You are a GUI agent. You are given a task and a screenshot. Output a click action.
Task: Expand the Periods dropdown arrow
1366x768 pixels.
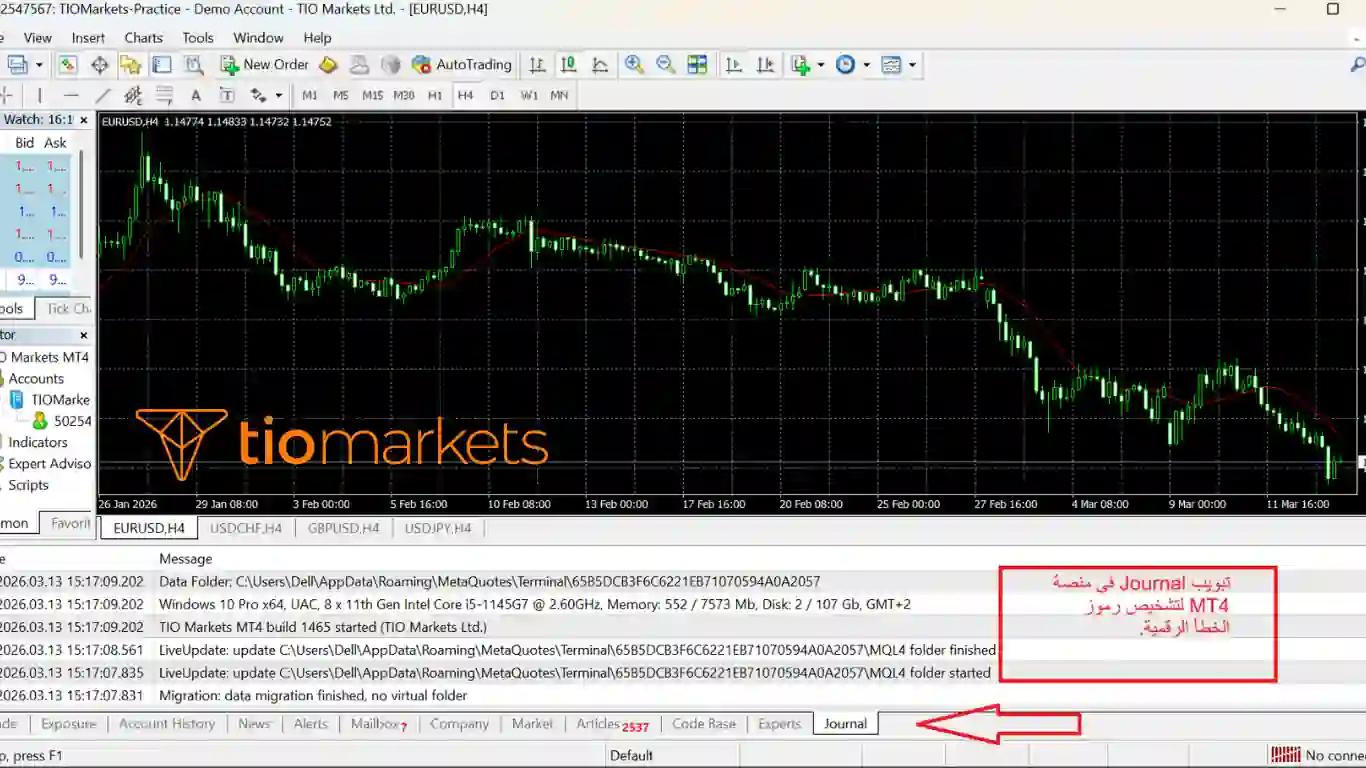pyautogui.click(x=866, y=65)
